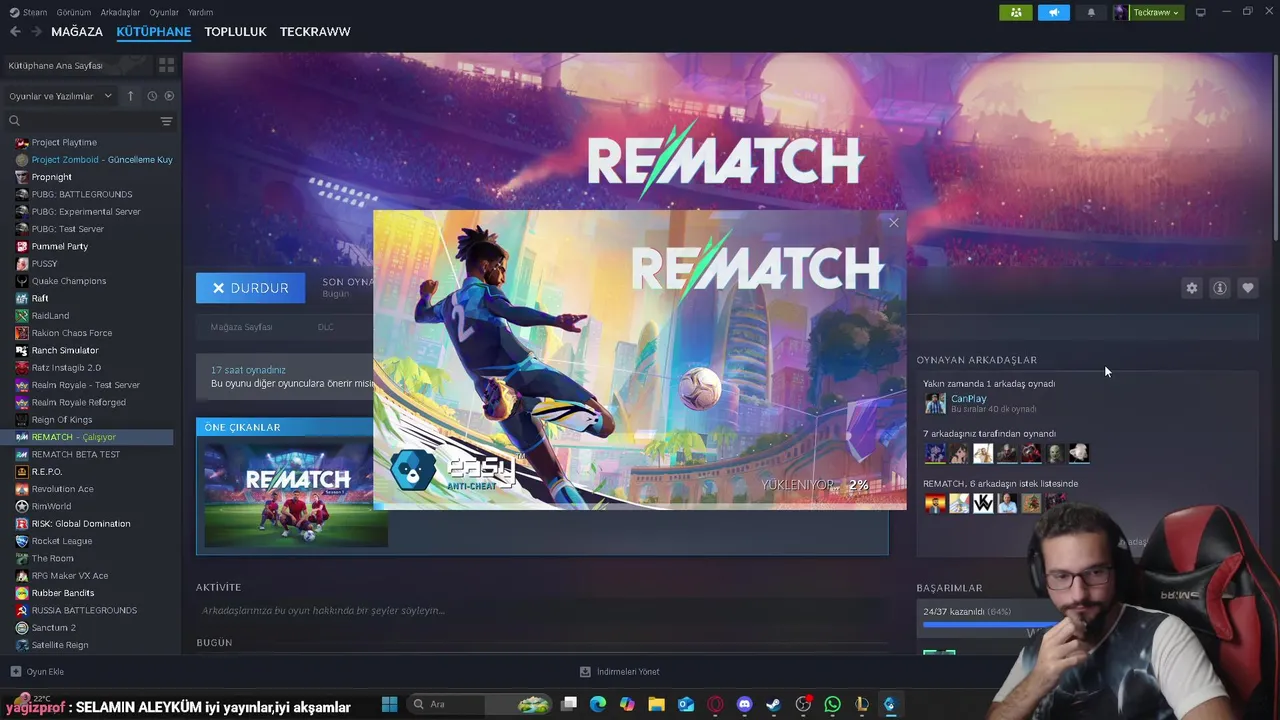Open the Görünüm menu

[74, 12]
